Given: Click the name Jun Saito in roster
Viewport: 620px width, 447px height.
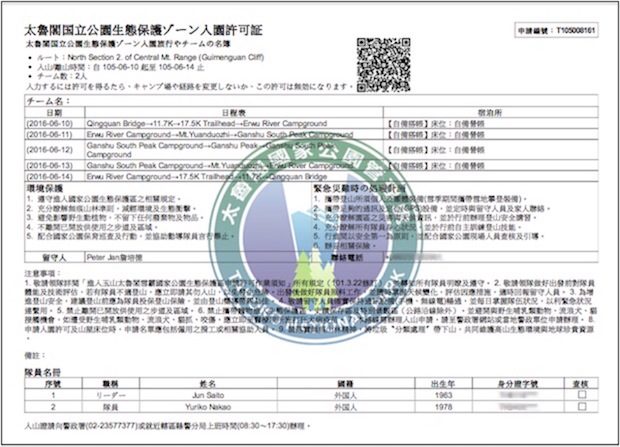Looking at the screenshot, I should (x=224, y=397).
